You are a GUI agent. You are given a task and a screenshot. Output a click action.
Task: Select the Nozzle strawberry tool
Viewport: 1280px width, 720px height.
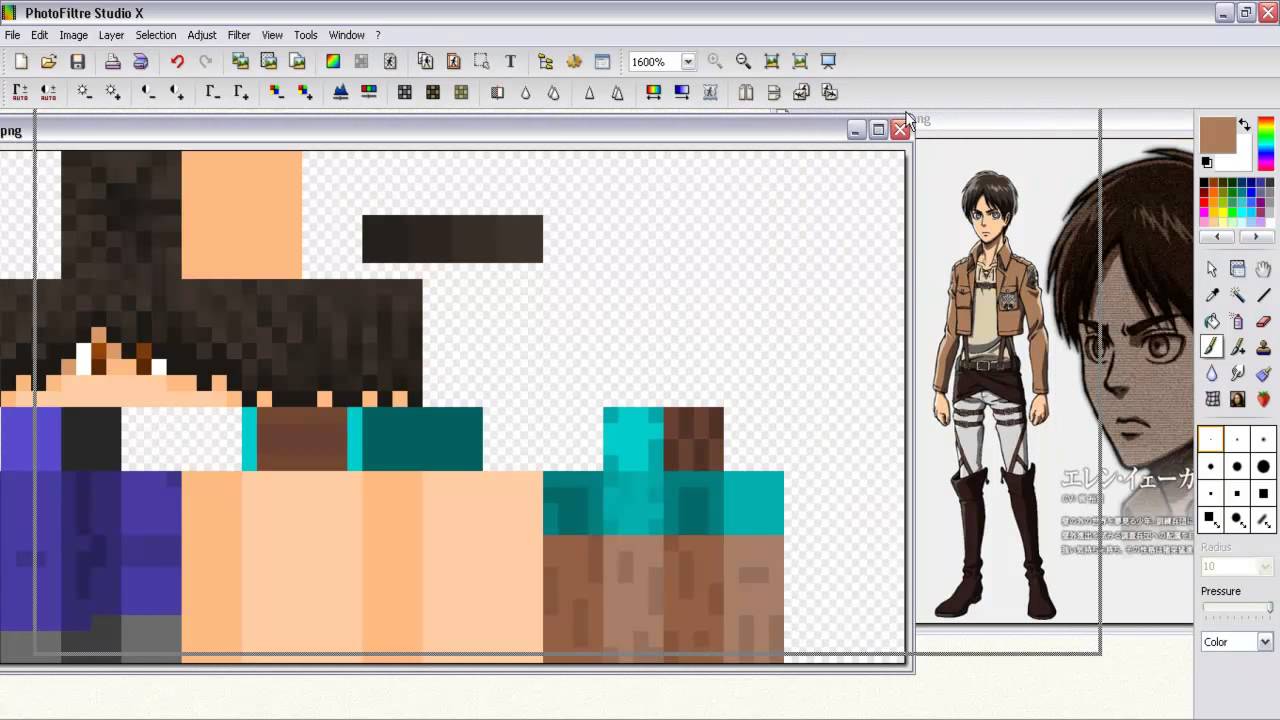point(1263,399)
